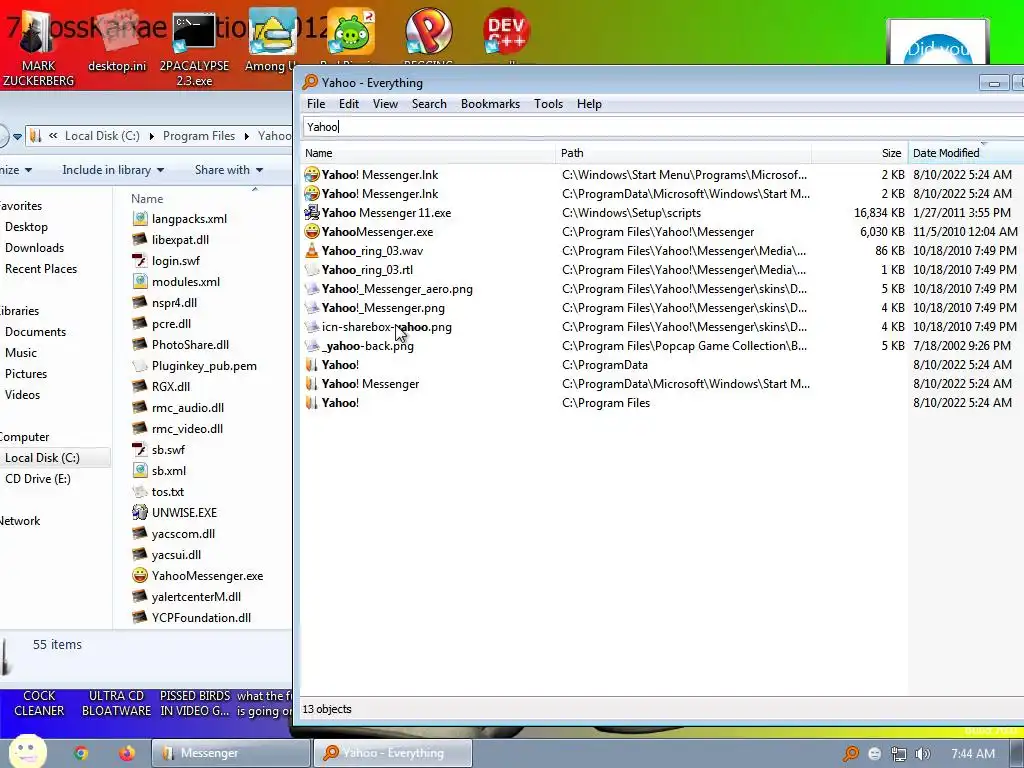1024x768 pixels.
Task: Select UNWISE.EXE uninstaller icon
Action: point(140,513)
